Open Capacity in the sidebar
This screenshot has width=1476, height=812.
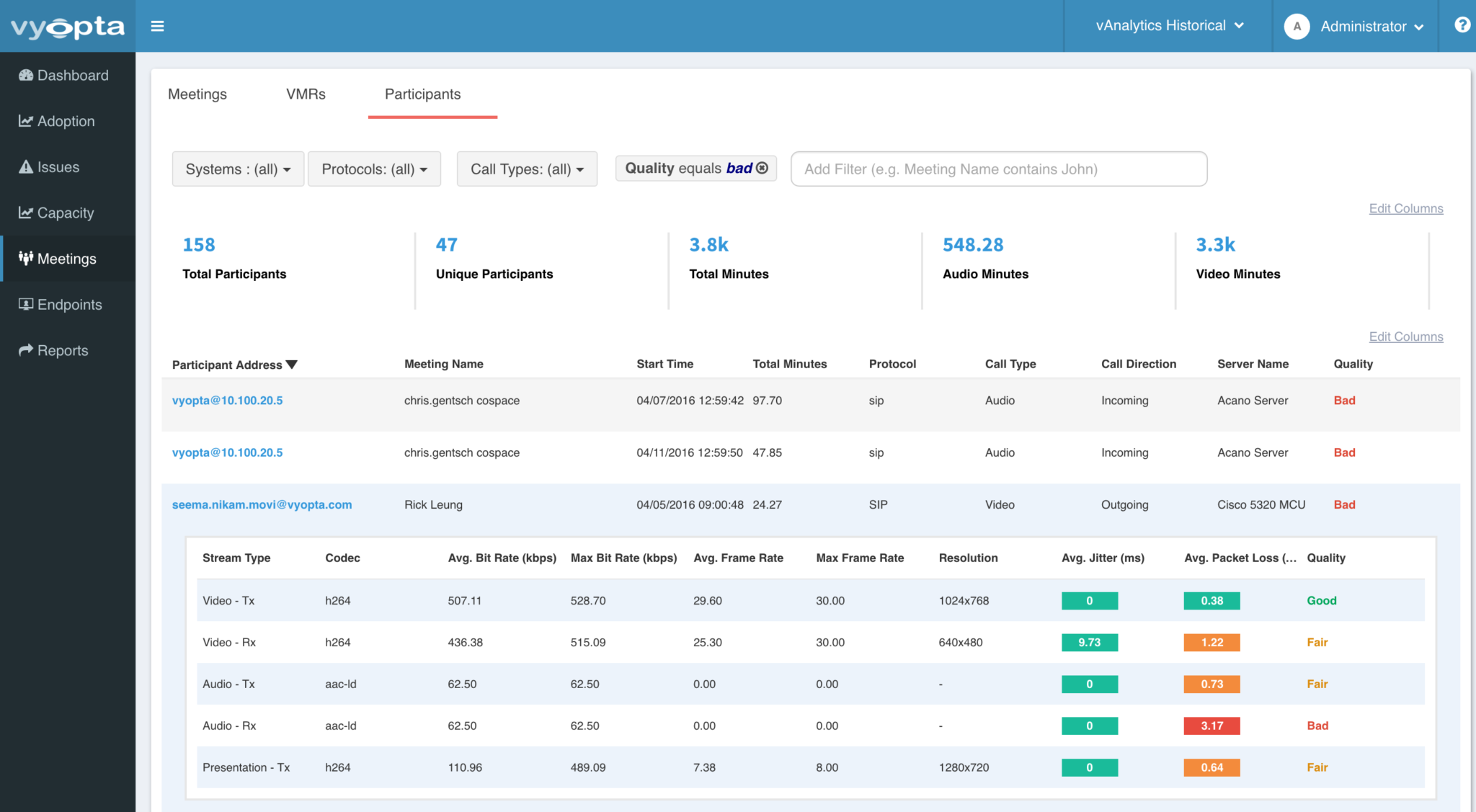(68, 213)
